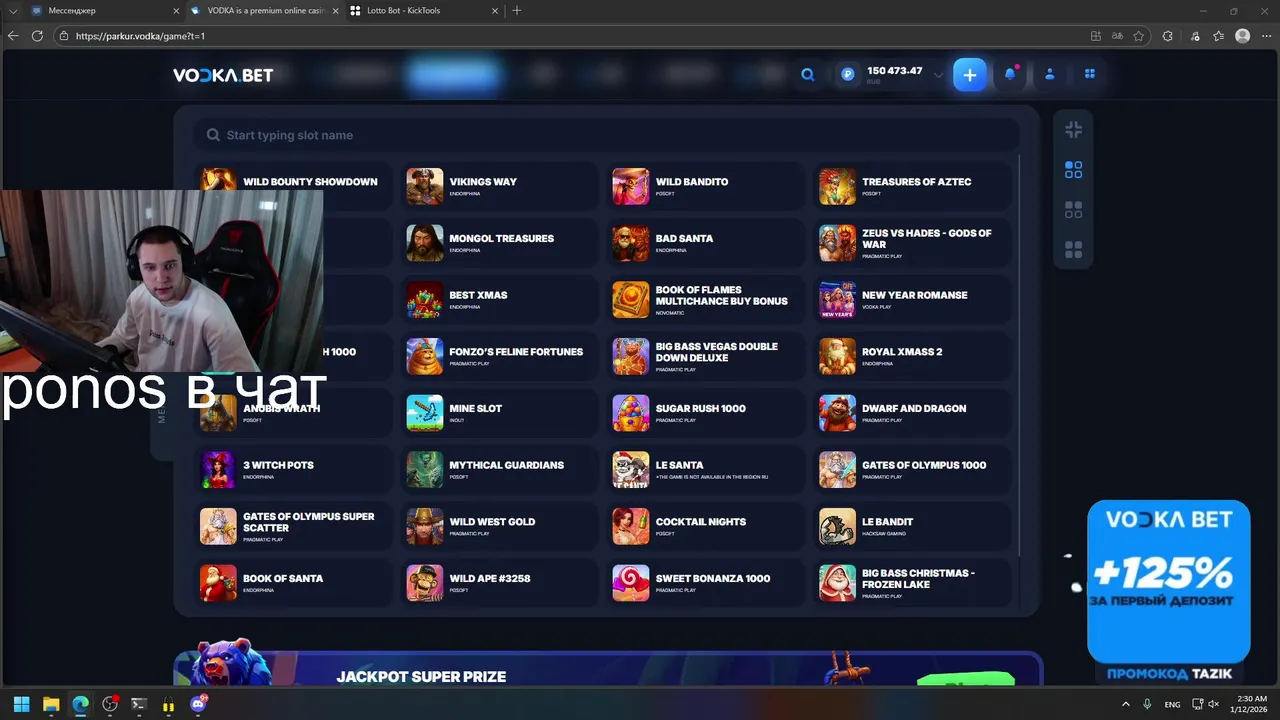Open Mythical Guardians icon
The width and height of the screenshot is (1280, 720).
tap(425, 470)
